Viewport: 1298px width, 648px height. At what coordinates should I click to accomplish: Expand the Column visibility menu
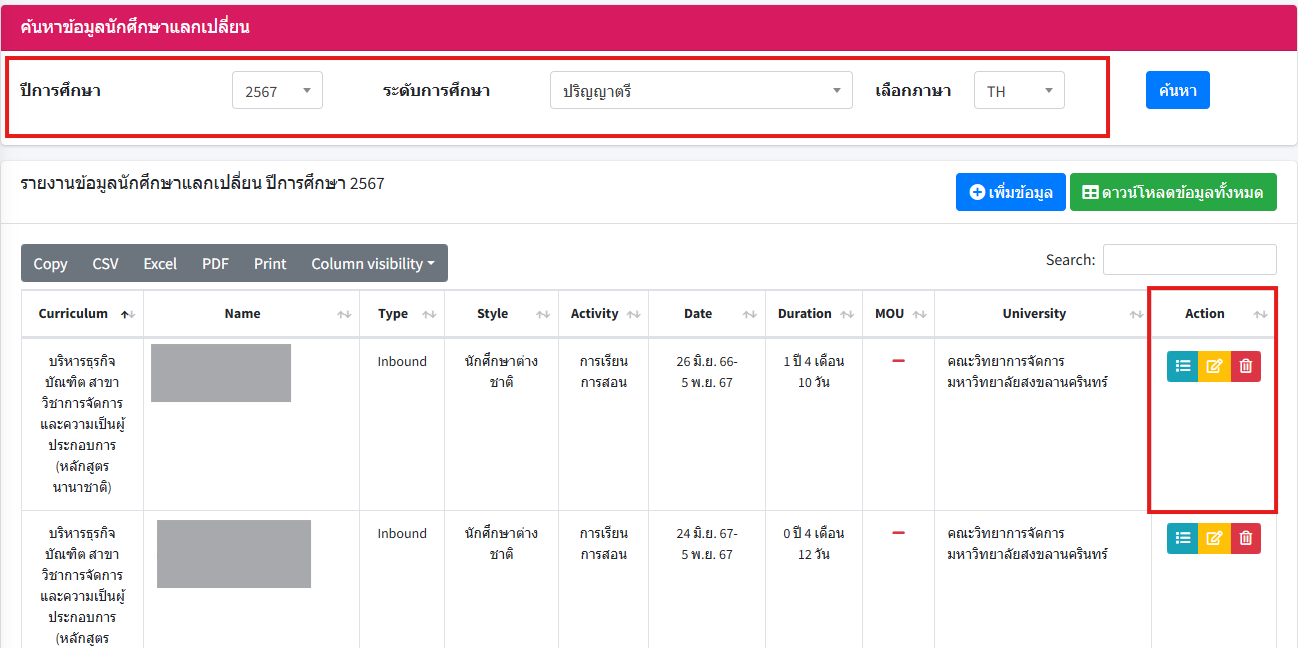372,264
